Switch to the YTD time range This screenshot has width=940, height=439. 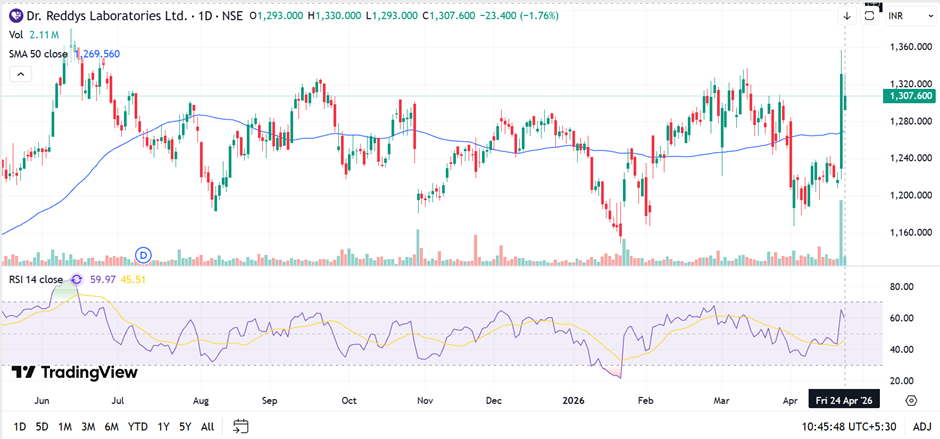[x=138, y=426]
